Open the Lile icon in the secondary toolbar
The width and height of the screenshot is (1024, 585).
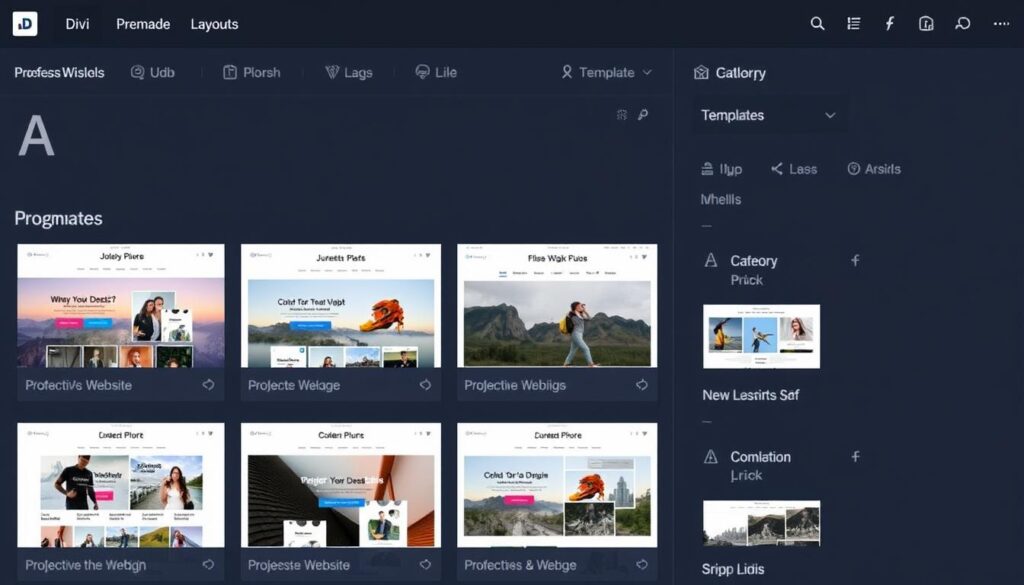click(x=421, y=72)
